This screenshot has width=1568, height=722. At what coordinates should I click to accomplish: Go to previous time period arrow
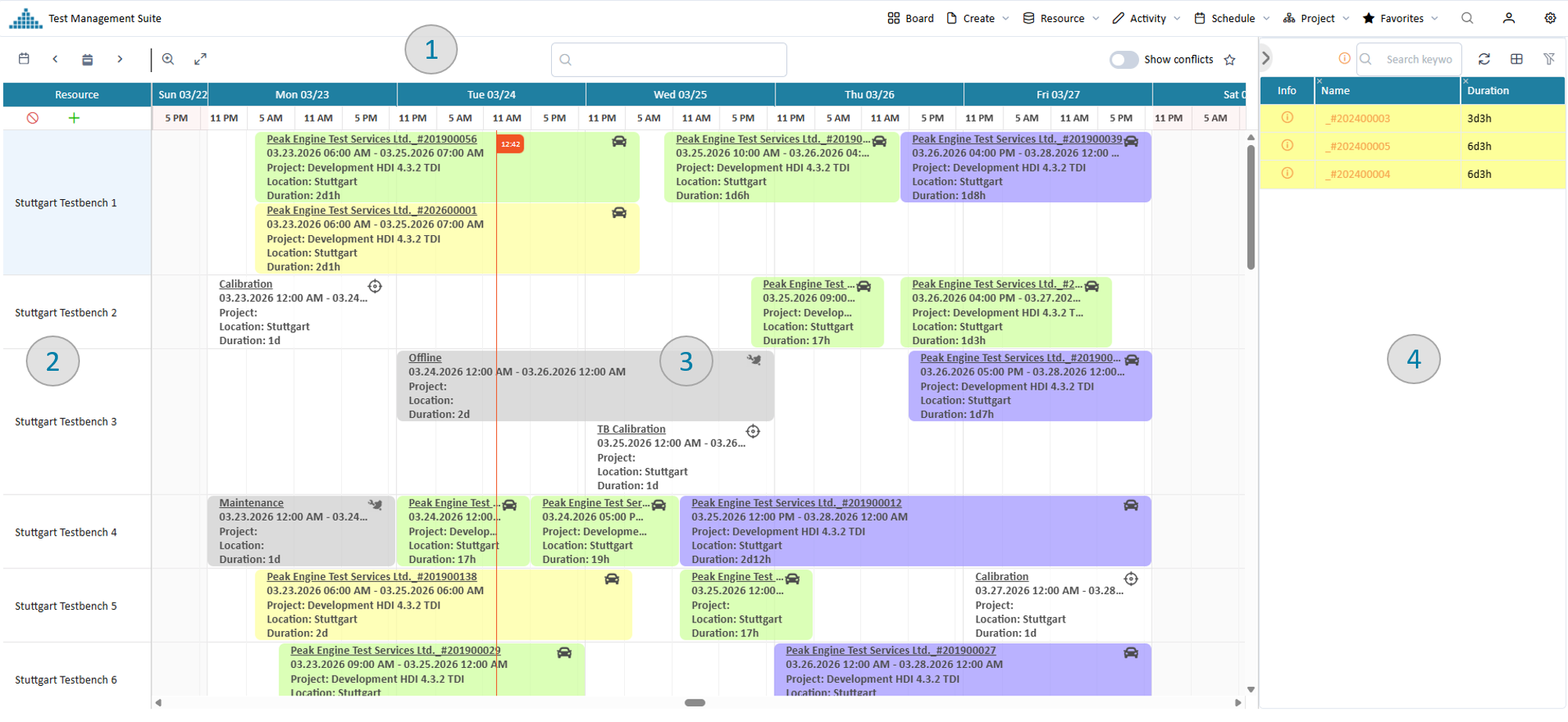55,59
